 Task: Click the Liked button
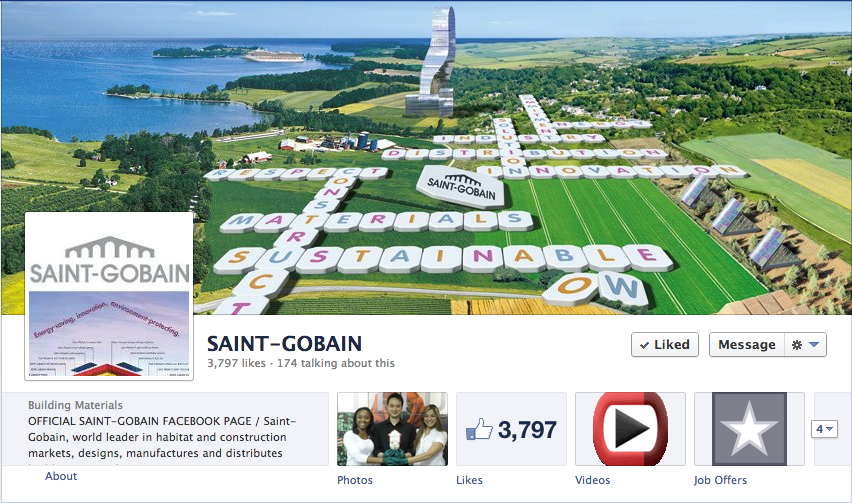point(665,344)
